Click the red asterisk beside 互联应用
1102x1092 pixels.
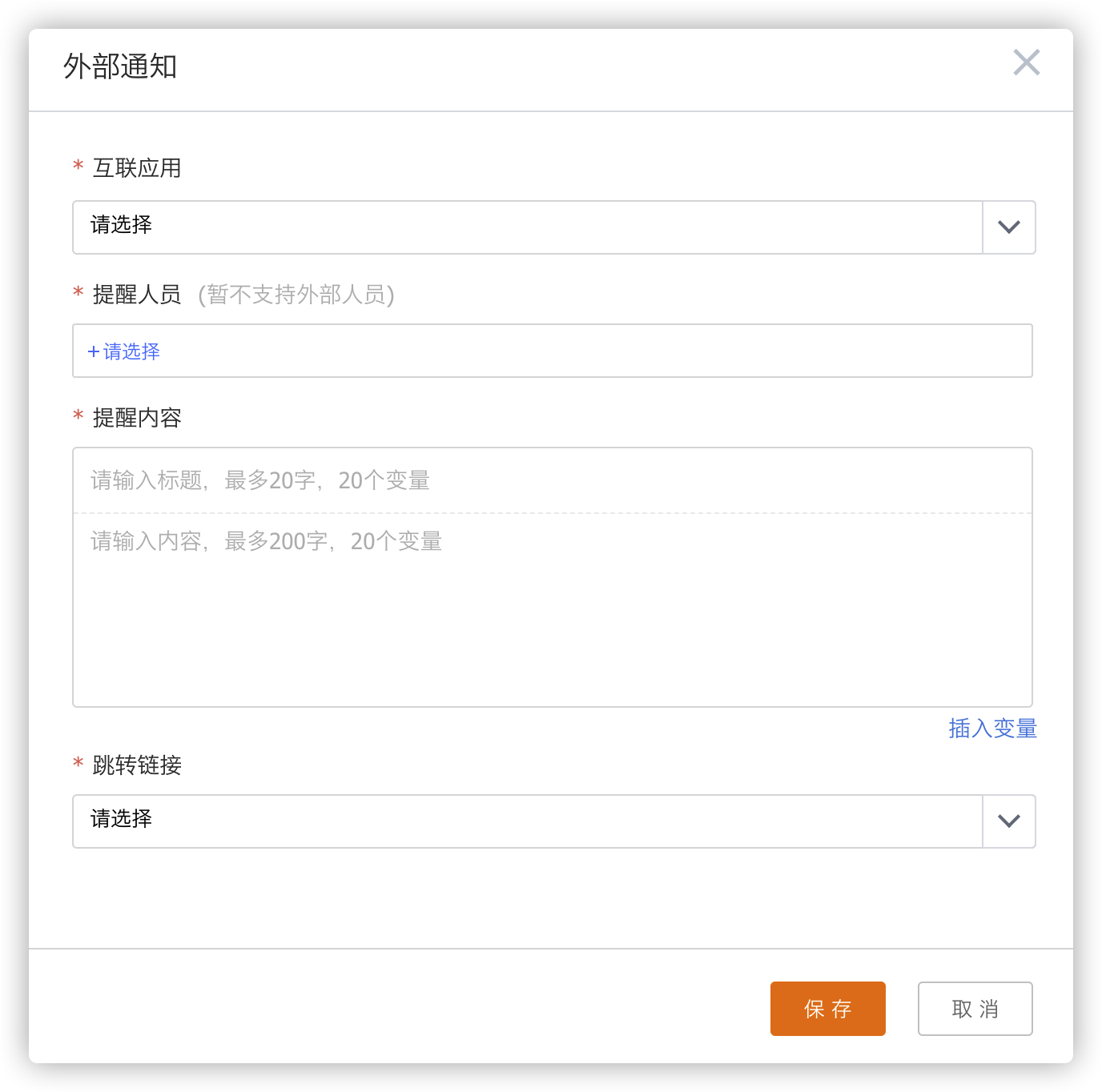tap(78, 167)
